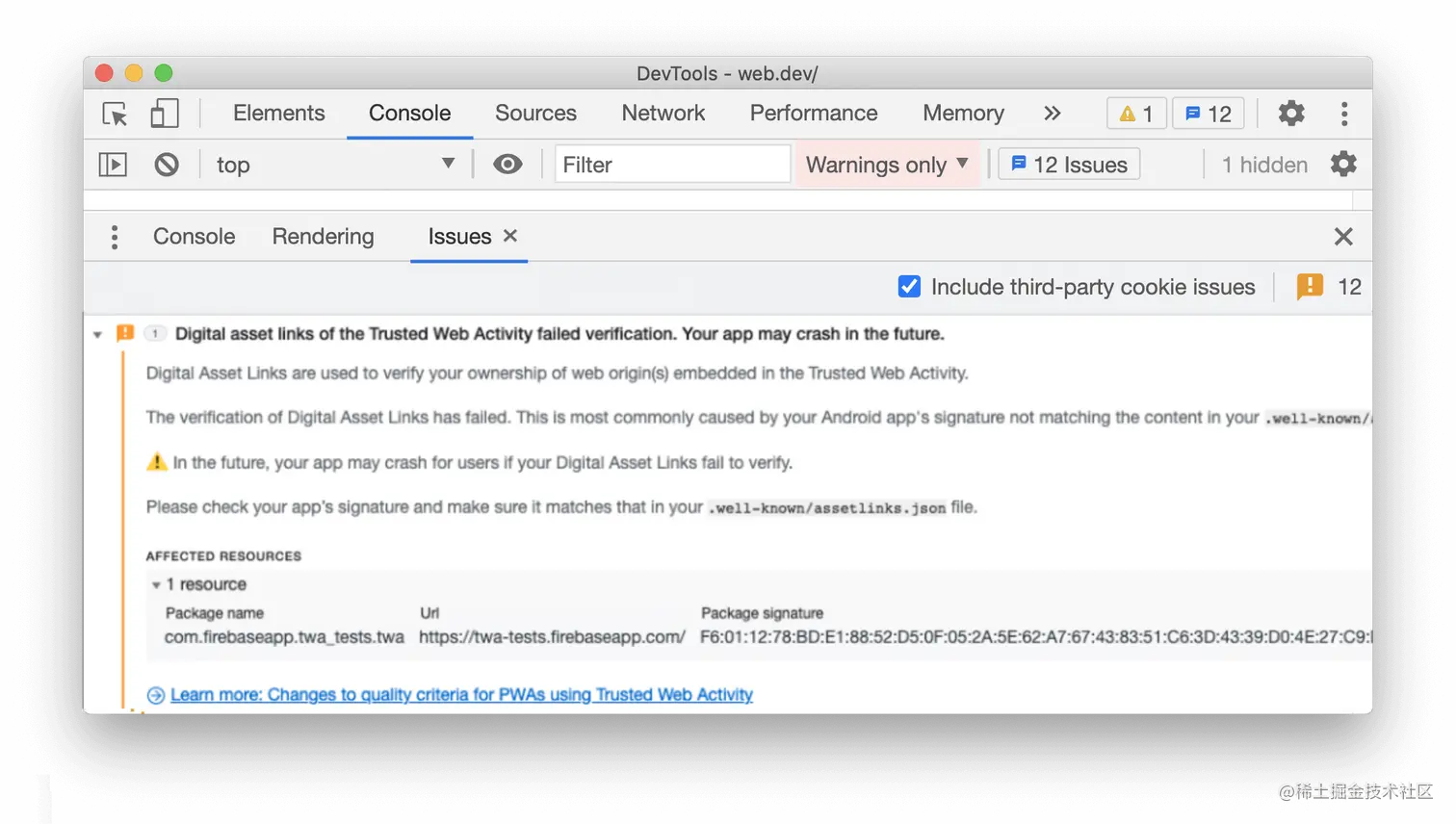Click the console Filter input field

(x=672, y=165)
